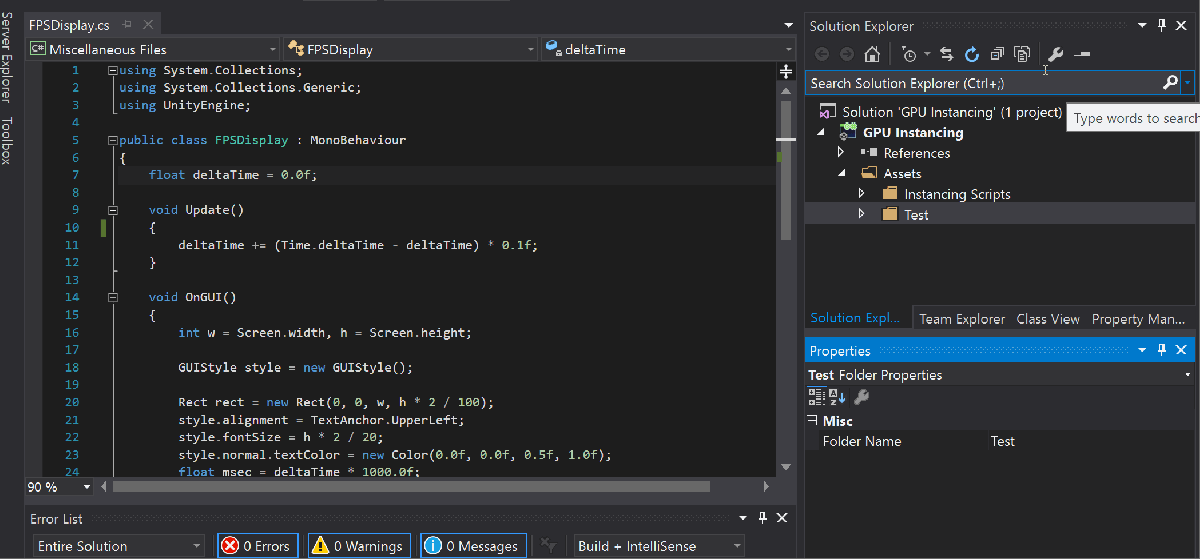
Task: Collapse the using directives region
Action: pos(113,70)
